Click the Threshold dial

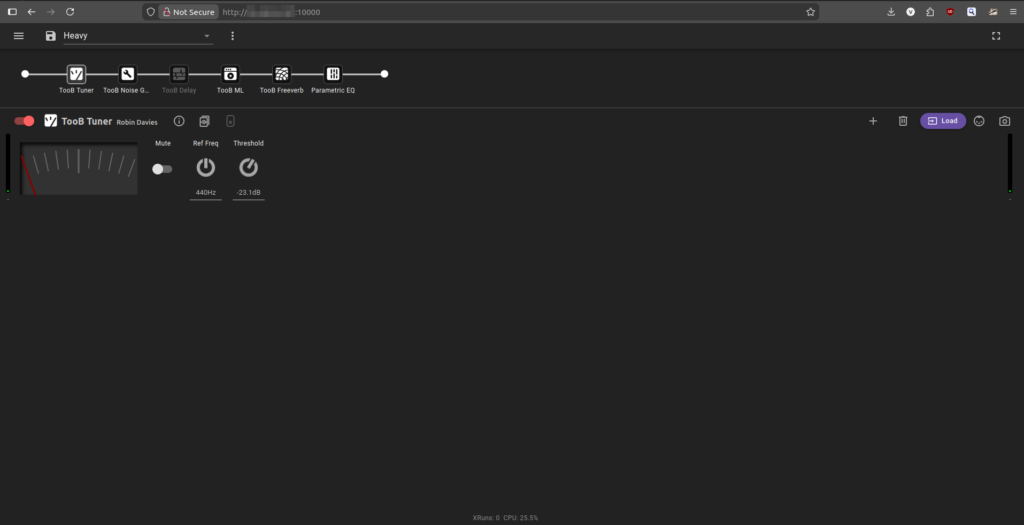pyautogui.click(x=248, y=167)
